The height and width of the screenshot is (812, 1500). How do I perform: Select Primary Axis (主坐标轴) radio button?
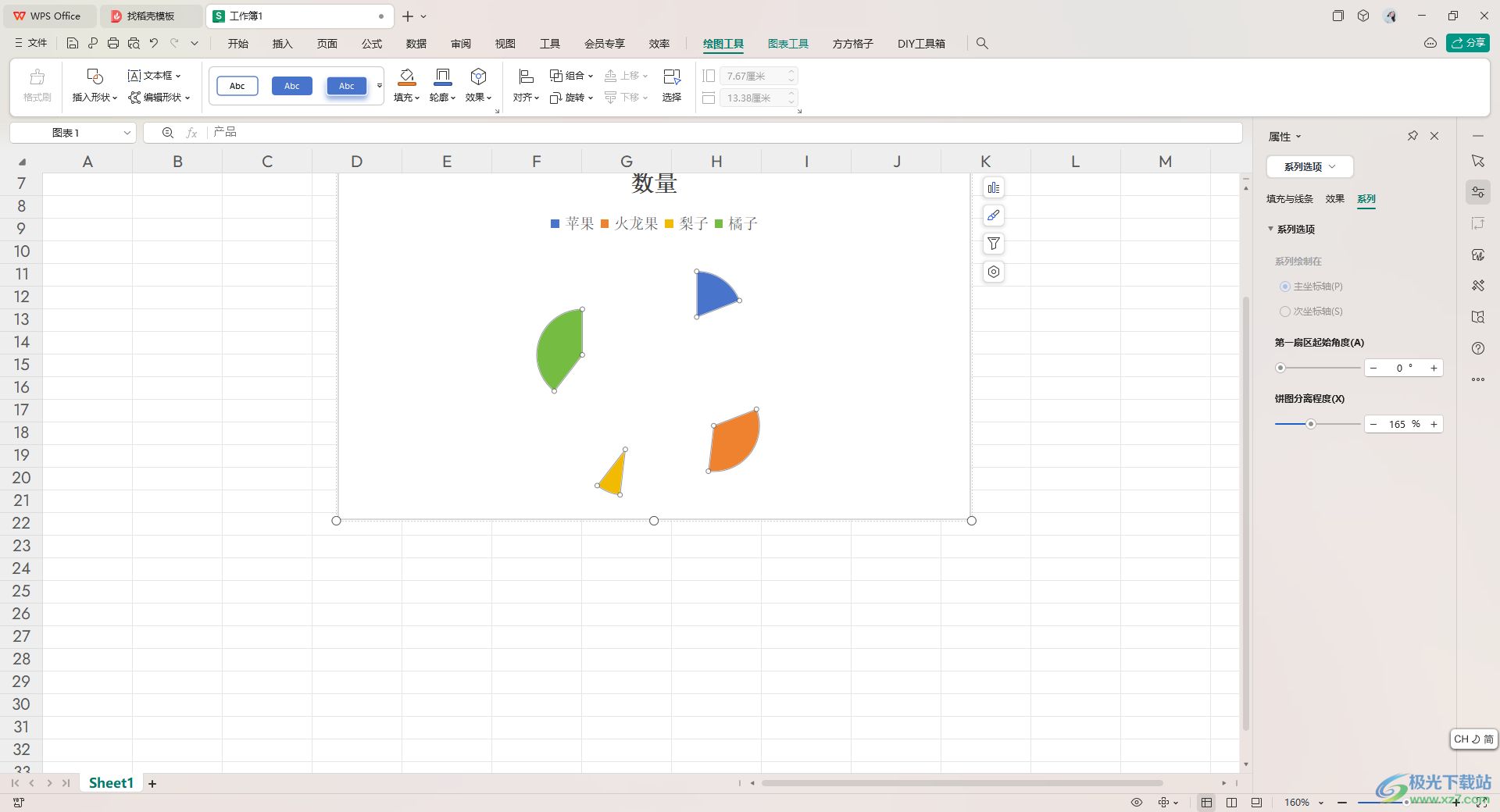pos(1285,287)
